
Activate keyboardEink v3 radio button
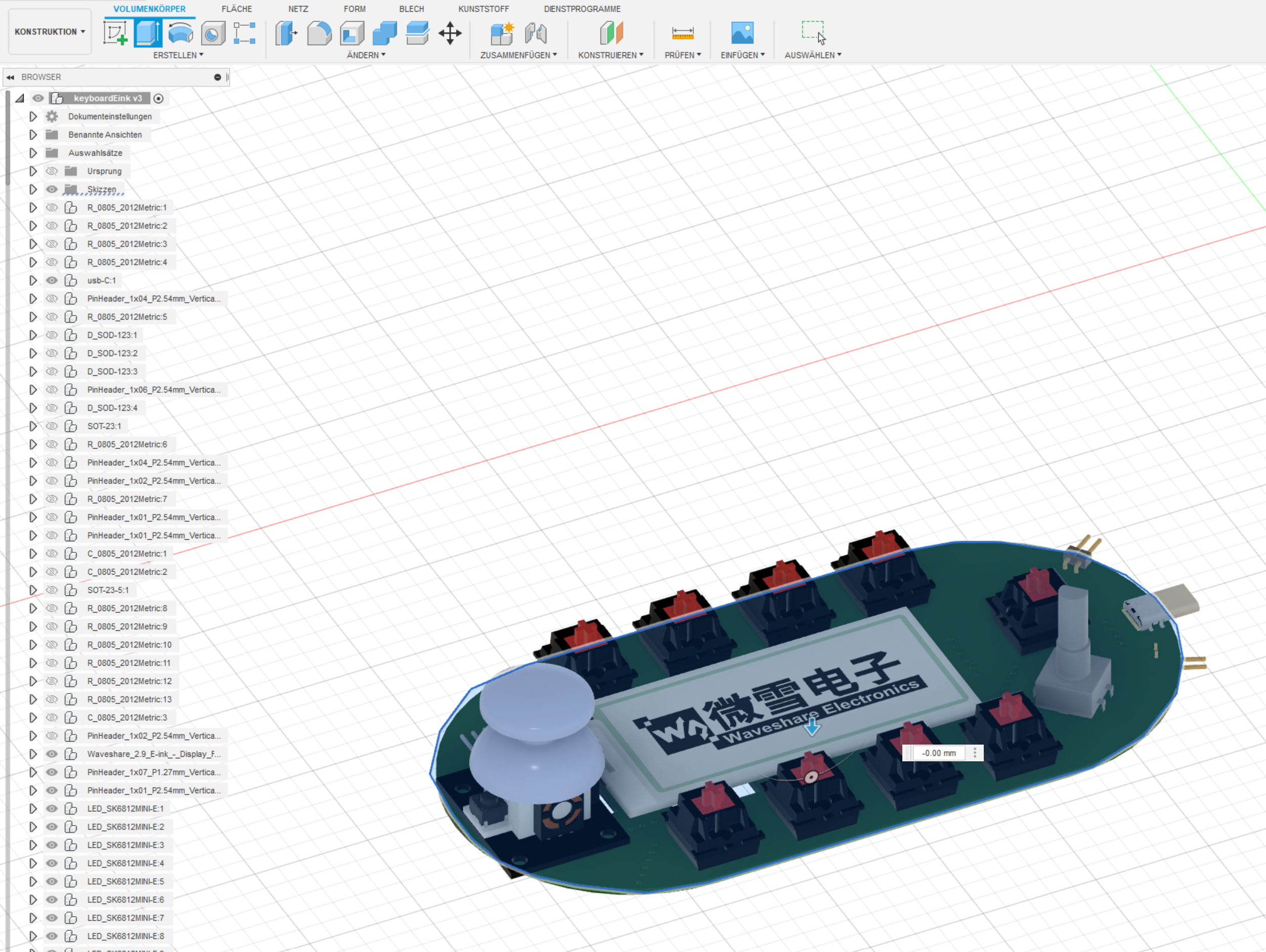click(x=158, y=99)
